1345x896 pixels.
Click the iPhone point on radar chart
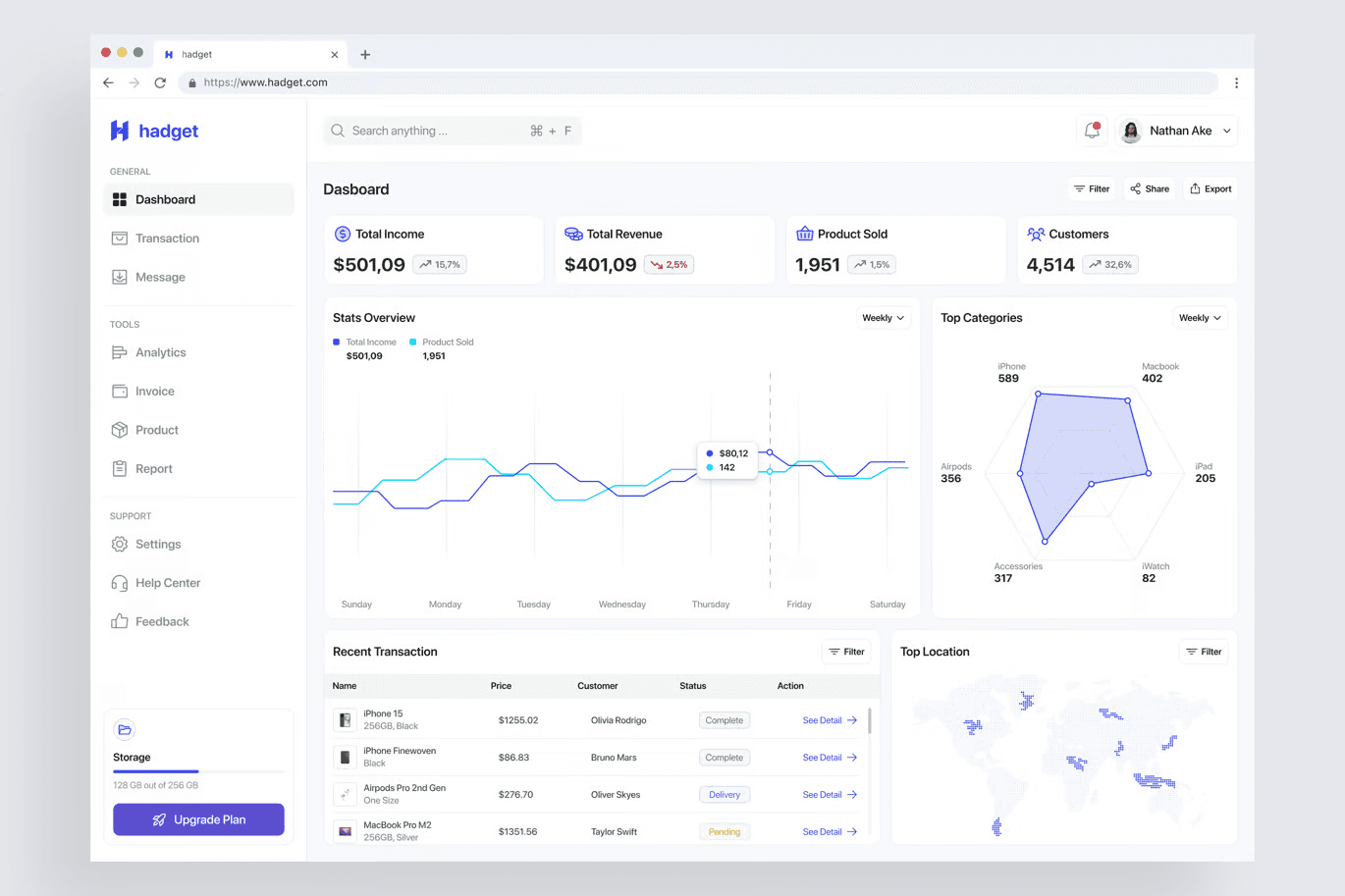[x=1038, y=394]
